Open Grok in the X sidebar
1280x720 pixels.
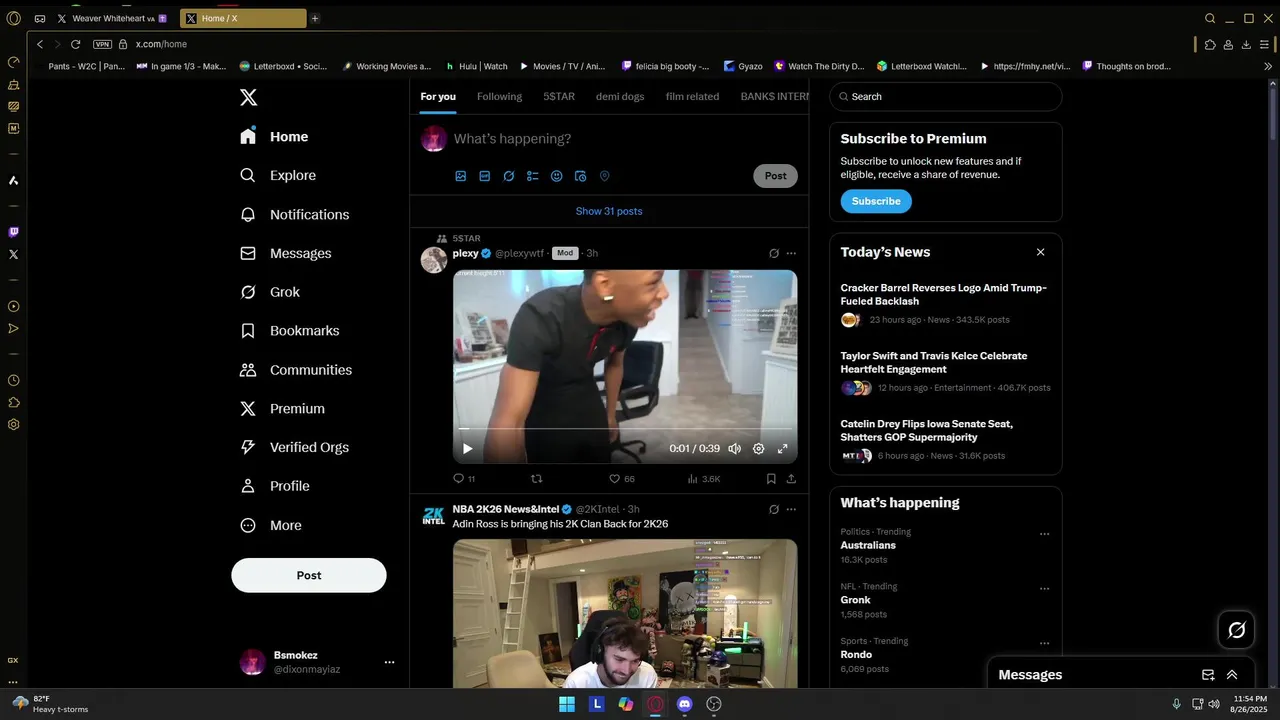[x=270, y=292]
